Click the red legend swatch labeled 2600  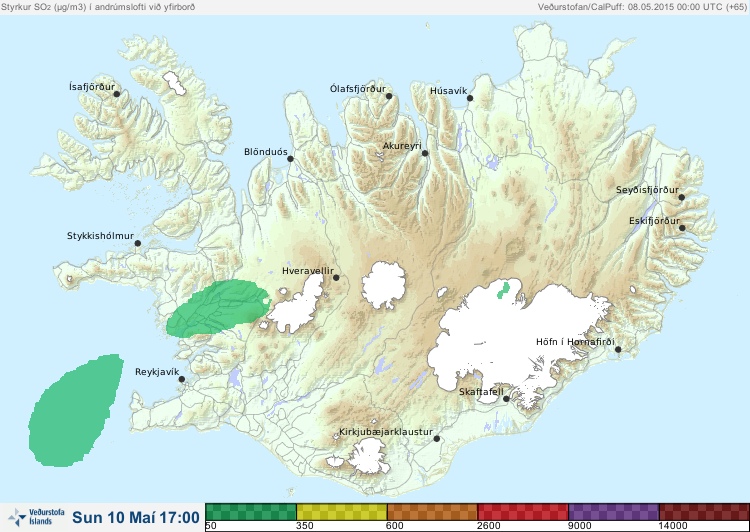(x=523, y=512)
